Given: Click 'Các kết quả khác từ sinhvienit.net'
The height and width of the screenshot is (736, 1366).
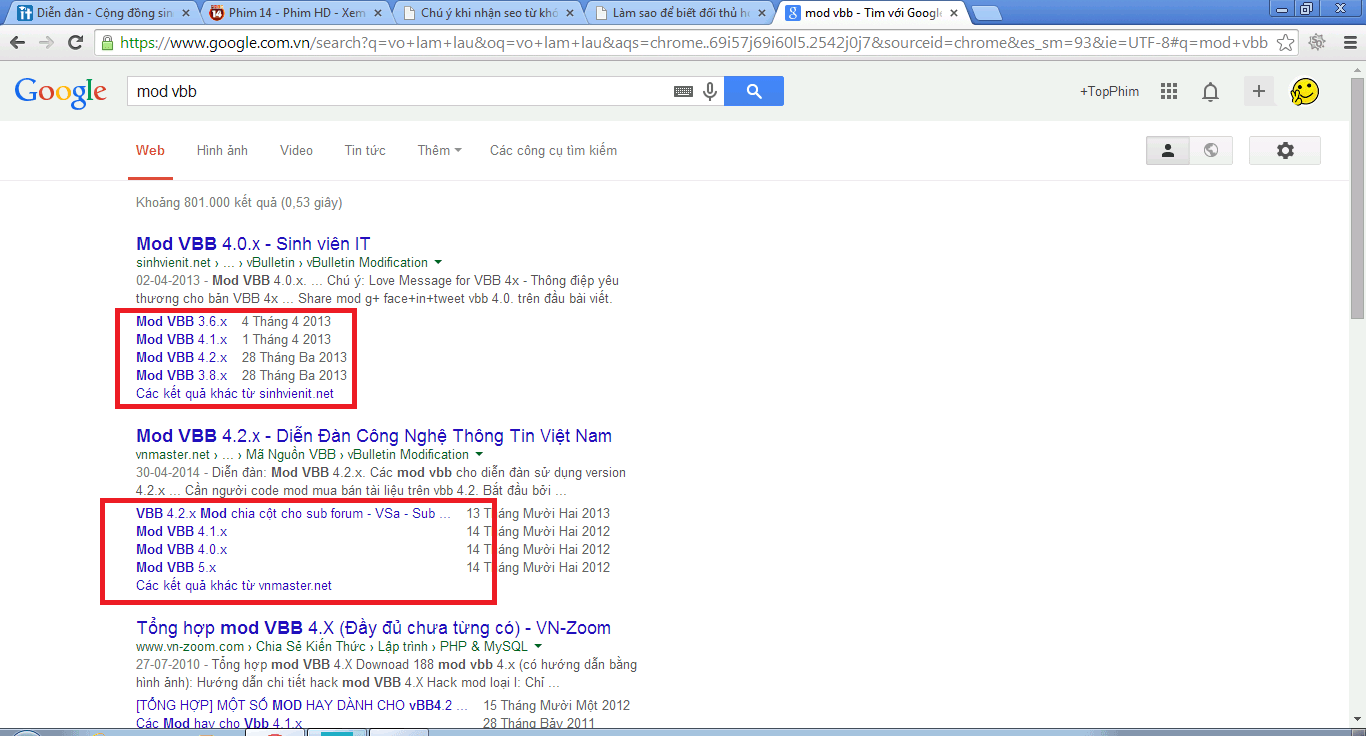Looking at the screenshot, I should pyautogui.click(x=235, y=393).
